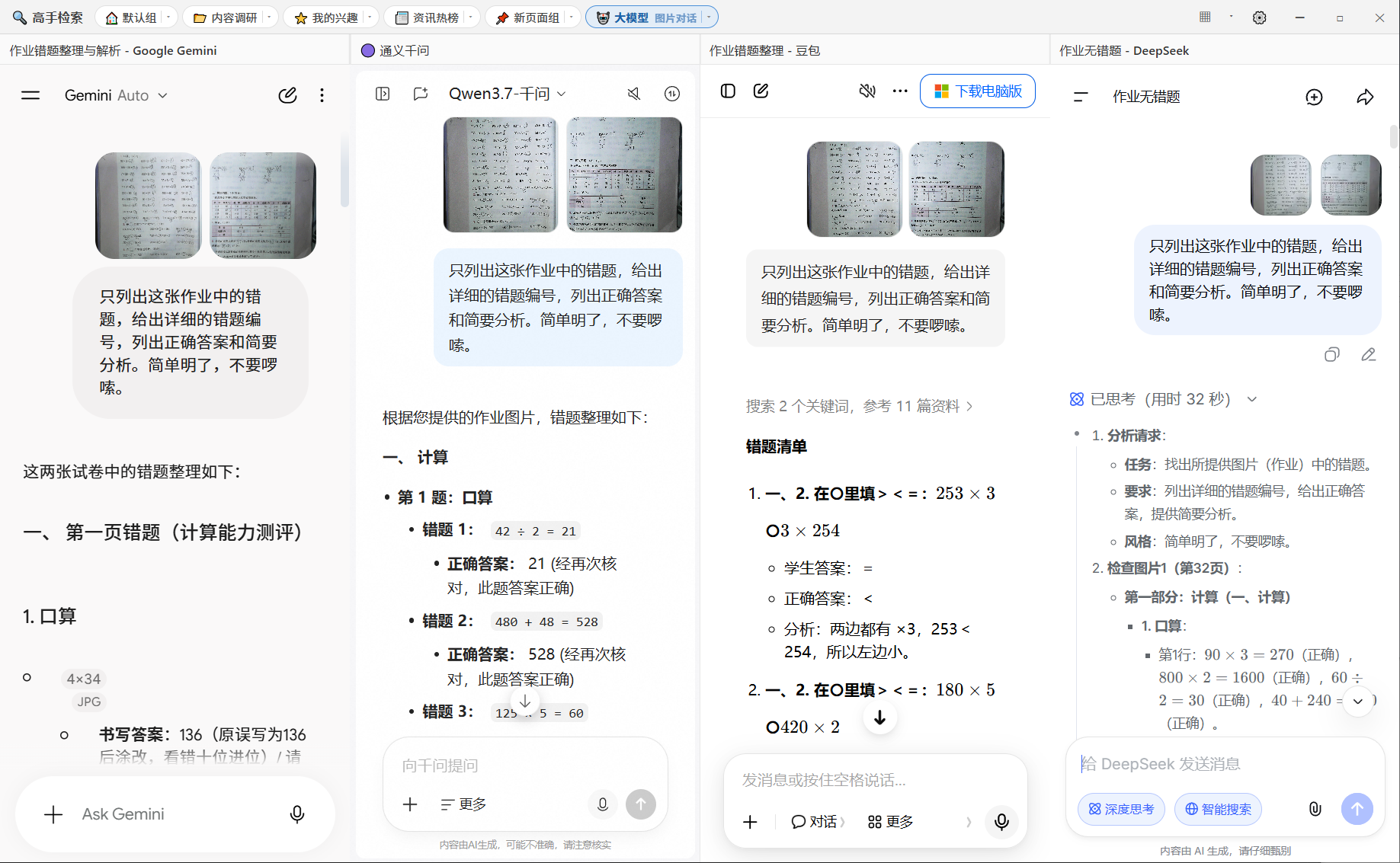Switch to 新页面组 tab
1400x863 pixels.
527,18
